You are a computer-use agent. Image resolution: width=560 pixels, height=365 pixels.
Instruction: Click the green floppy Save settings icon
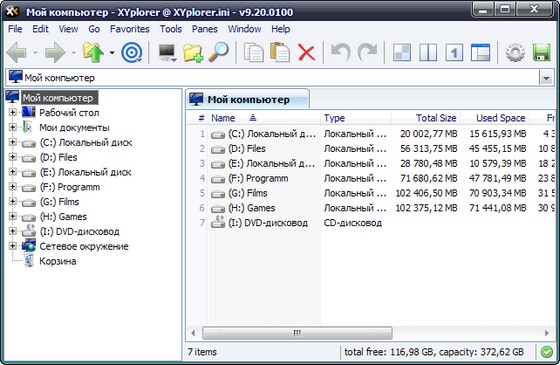(x=541, y=53)
